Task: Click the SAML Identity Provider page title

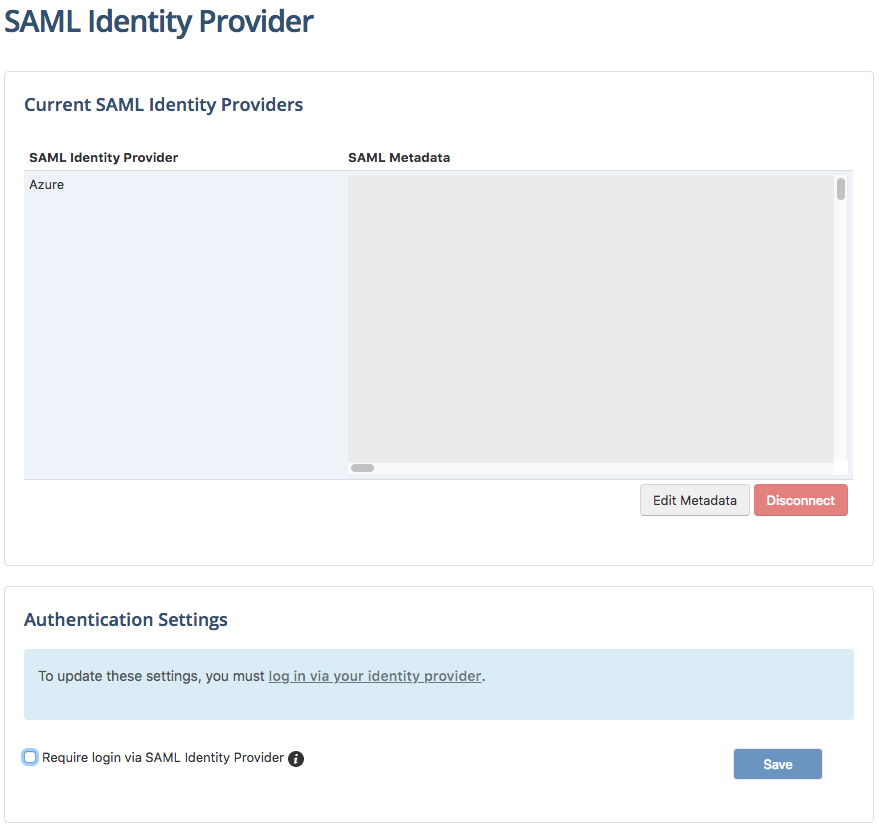Action: (159, 22)
